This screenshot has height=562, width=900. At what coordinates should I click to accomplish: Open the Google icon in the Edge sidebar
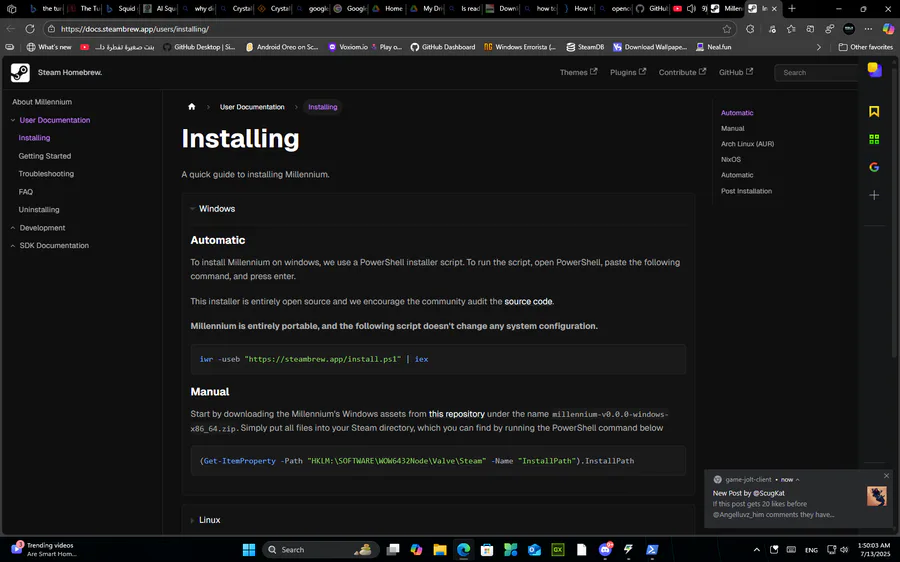[874, 167]
